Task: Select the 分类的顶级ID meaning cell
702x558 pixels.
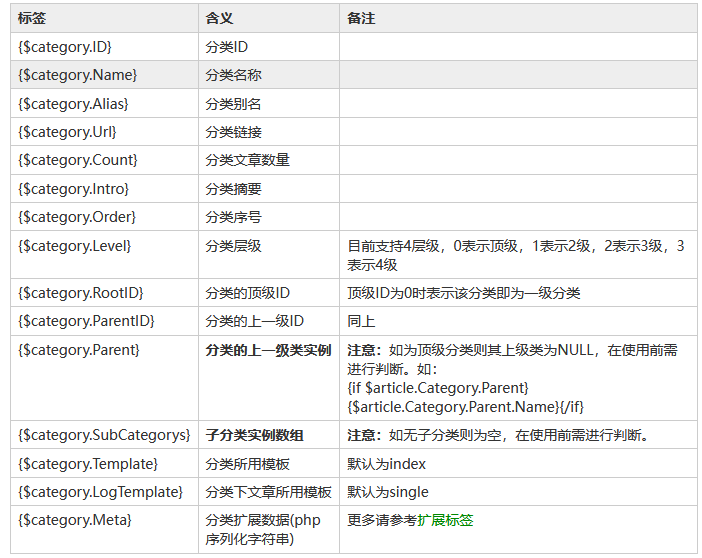Action: (x=269, y=293)
